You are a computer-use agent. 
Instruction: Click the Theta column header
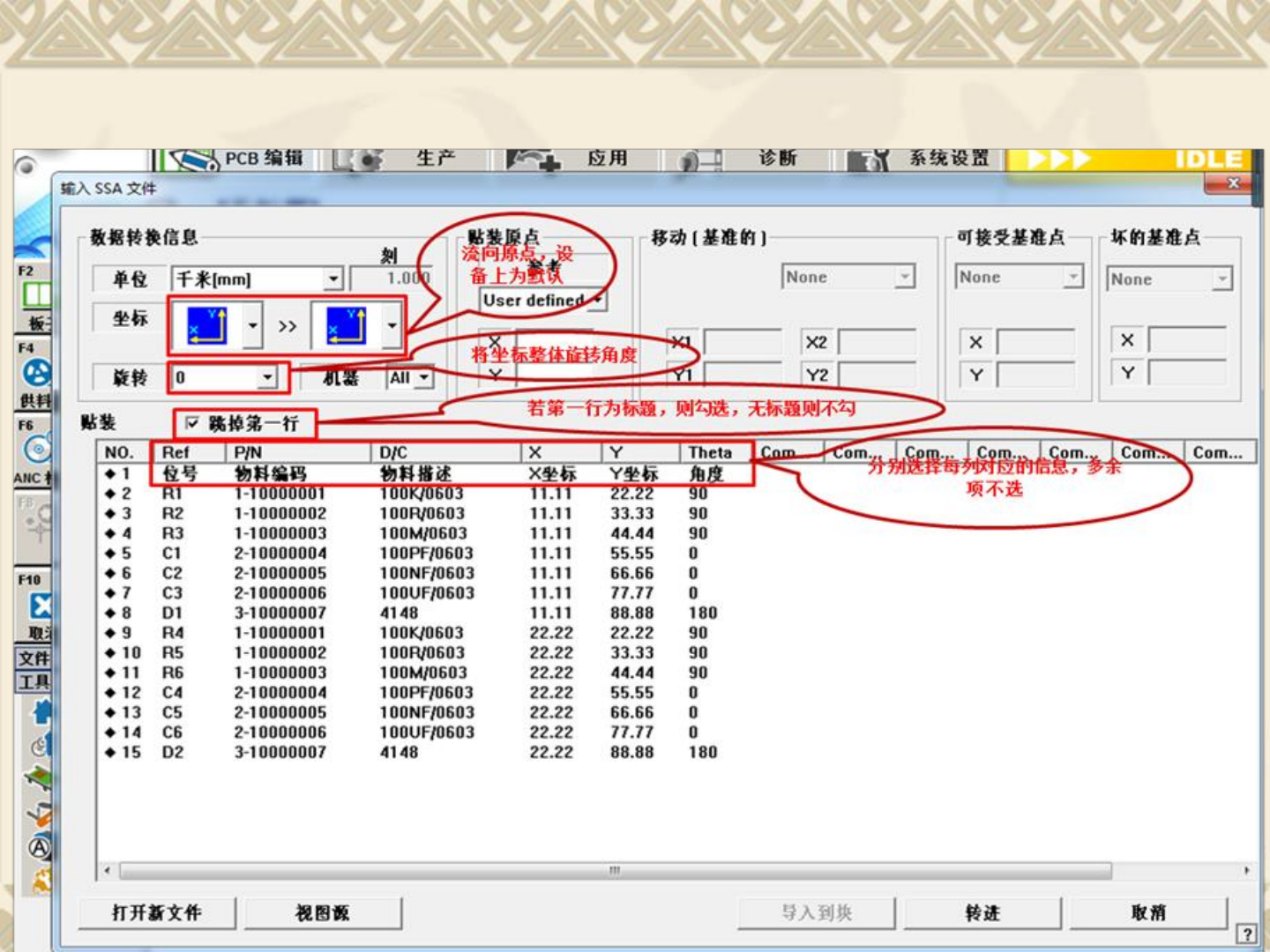coord(717,452)
